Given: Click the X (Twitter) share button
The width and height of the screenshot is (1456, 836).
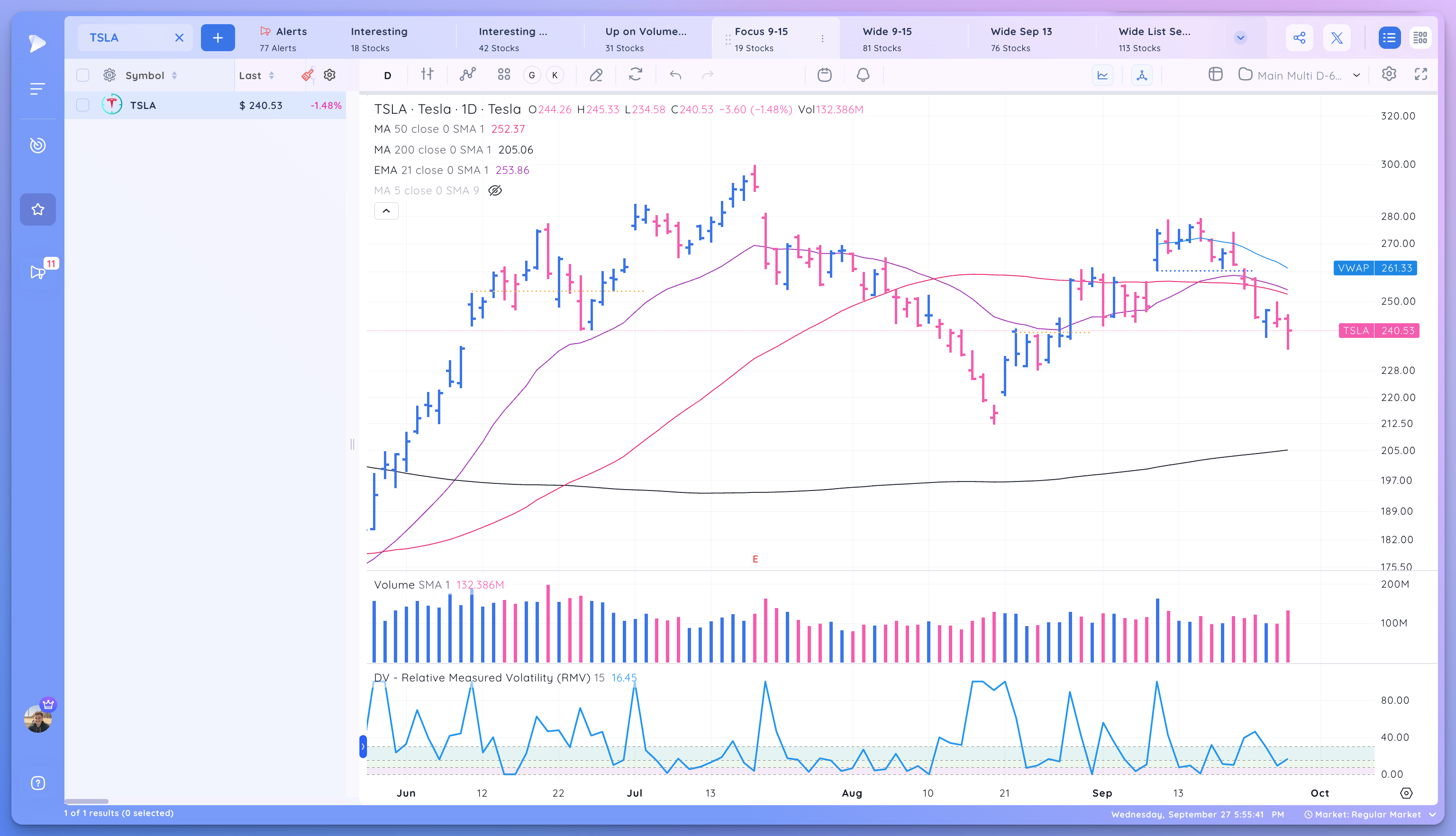Looking at the screenshot, I should click(x=1337, y=38).
